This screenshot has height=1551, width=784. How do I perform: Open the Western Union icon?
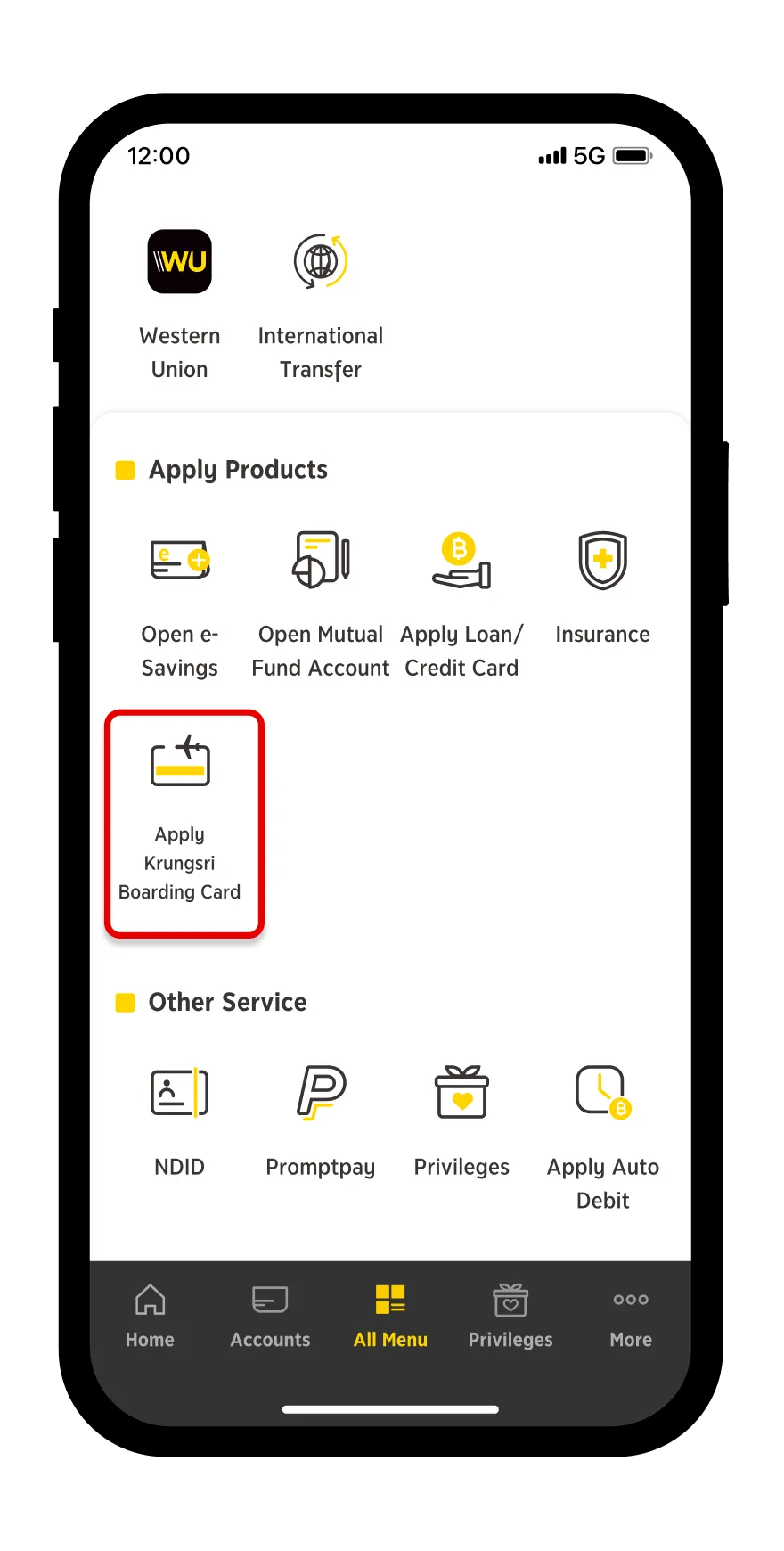179,261
